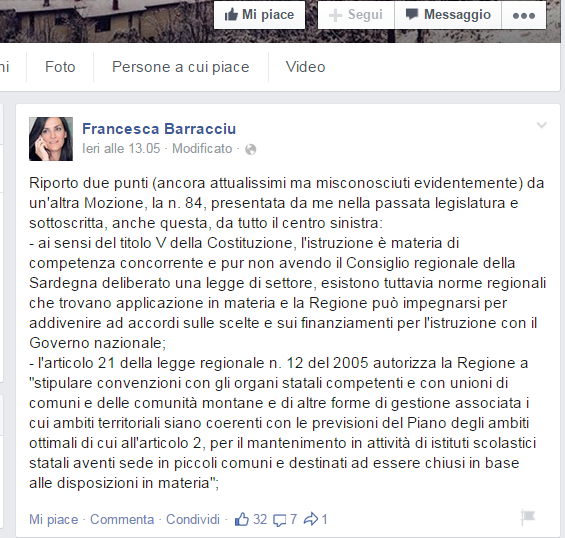Screen dimensions: 565x538
Task: Click the globe public-visibility icon
Action: [x=250, y=149]
